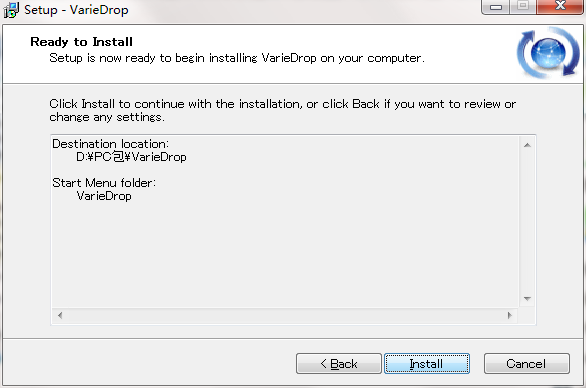Start installation with the Install button
This screenshot has width=586, height=388.
tap(427, 363)
